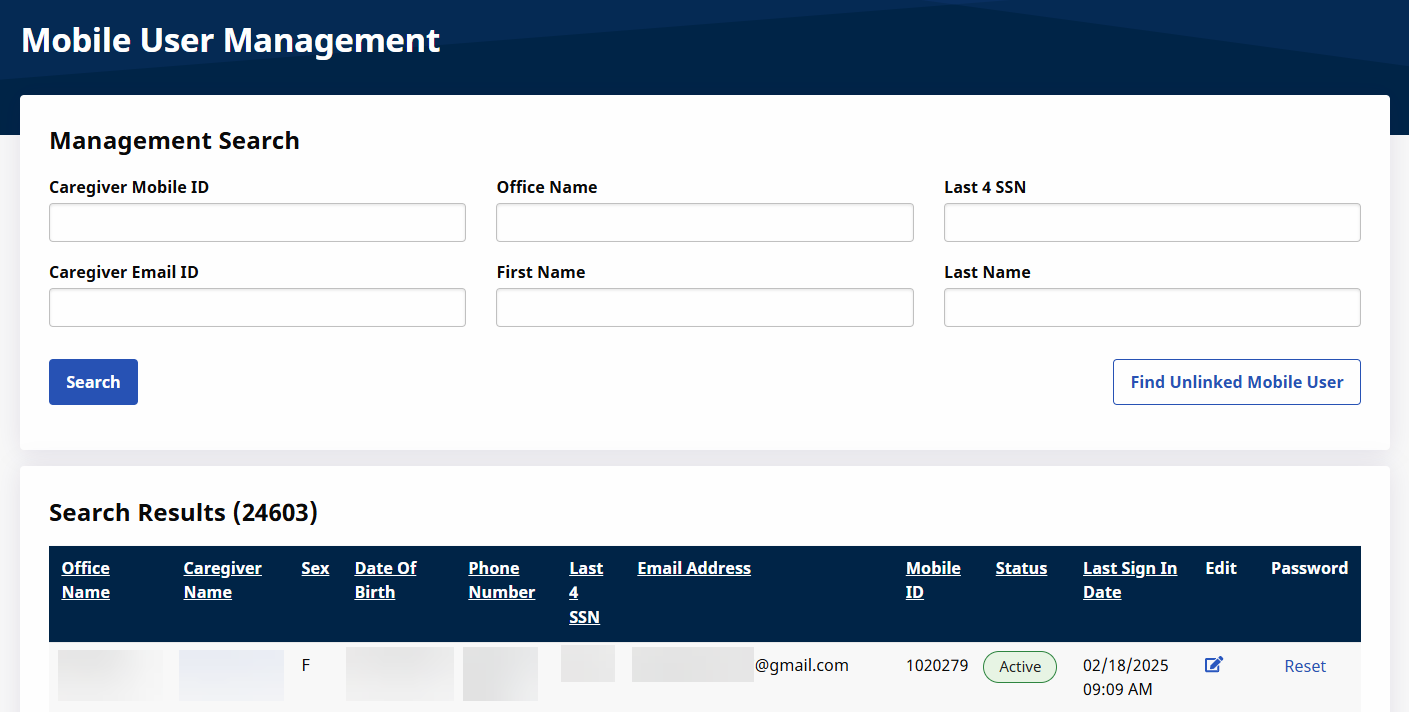Sort by Last 4 SSN table header
Viewport: 1409px width, 712px height.
point(586,592)
